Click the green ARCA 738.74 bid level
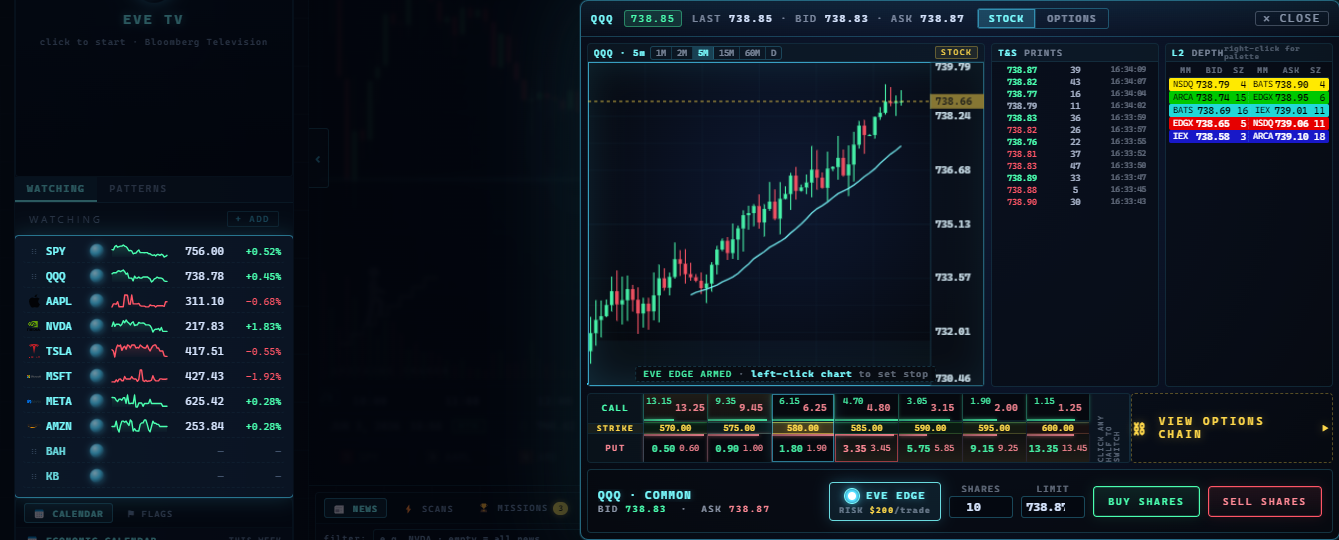 click(x=1208, y=98)
